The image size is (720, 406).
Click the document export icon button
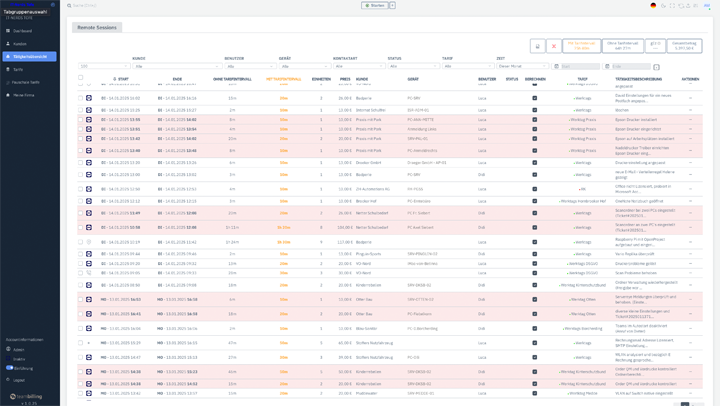tap(538, 46)
